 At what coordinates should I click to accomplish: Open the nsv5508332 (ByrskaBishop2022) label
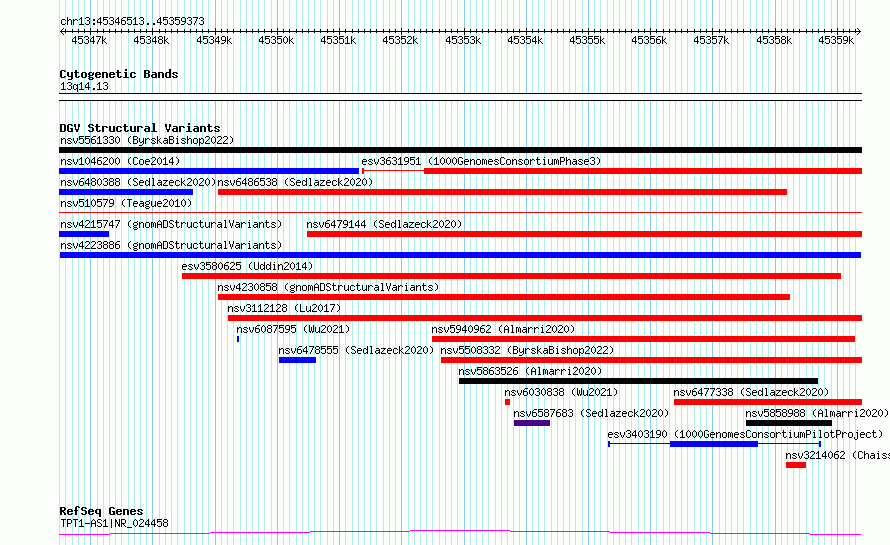[x=527, y=350]
